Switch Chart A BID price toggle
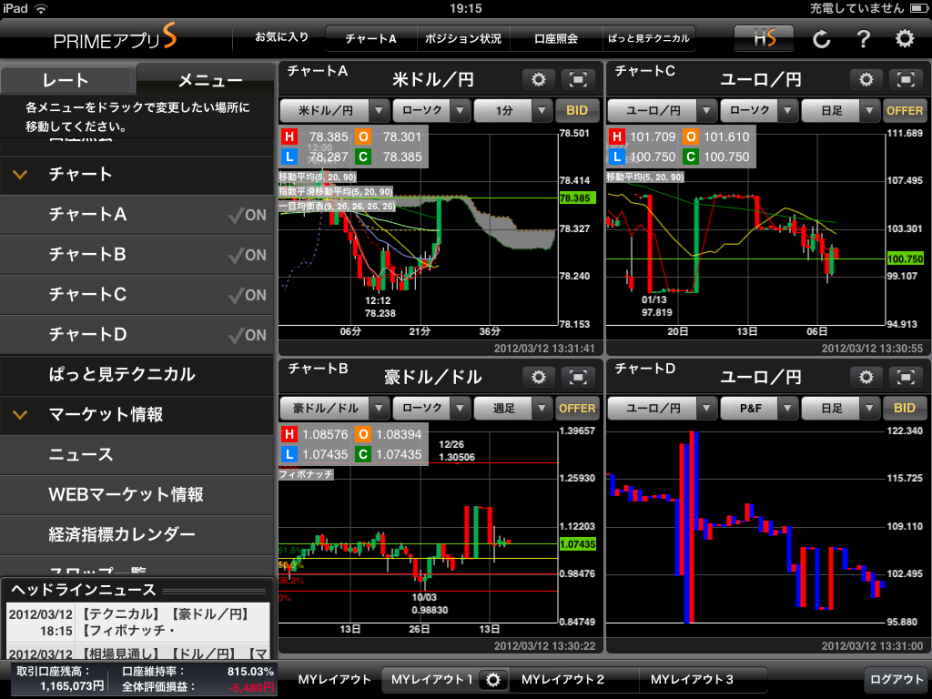The height and width of the screenshot is (699, 932). [x=577, y=110]
